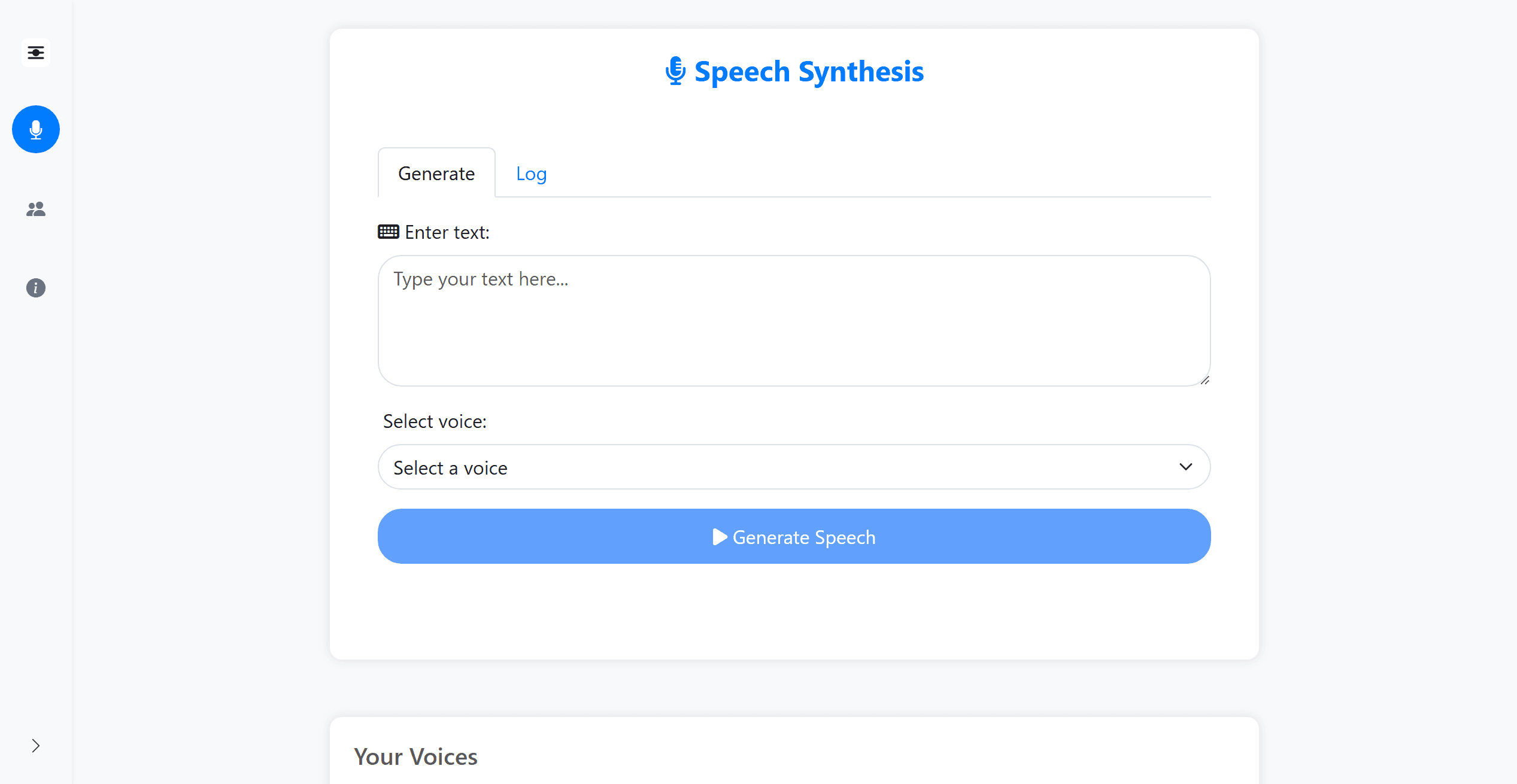Click the textarea resize handle corner
This screenshot has width=1517, height=784.
(x=1205, y=380)
